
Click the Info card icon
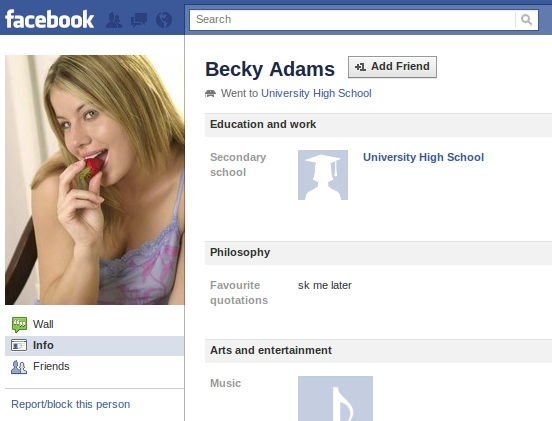tap(19, 345)
